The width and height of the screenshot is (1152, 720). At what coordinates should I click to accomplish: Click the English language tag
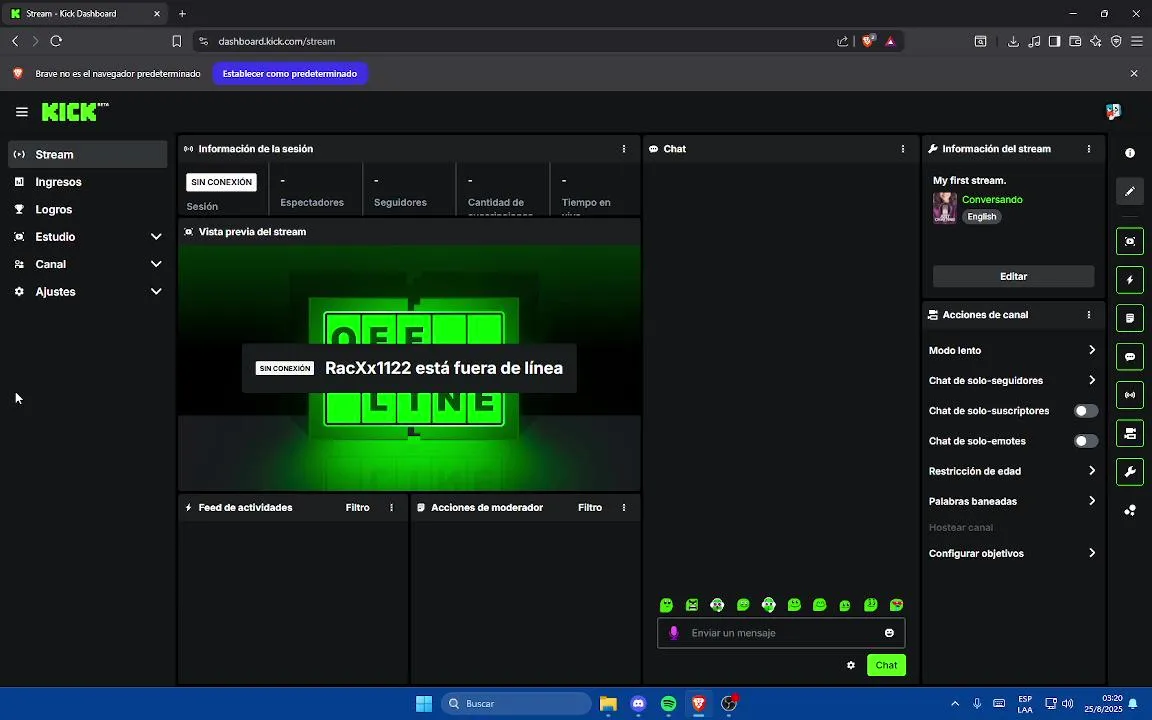tap(982, 217)
